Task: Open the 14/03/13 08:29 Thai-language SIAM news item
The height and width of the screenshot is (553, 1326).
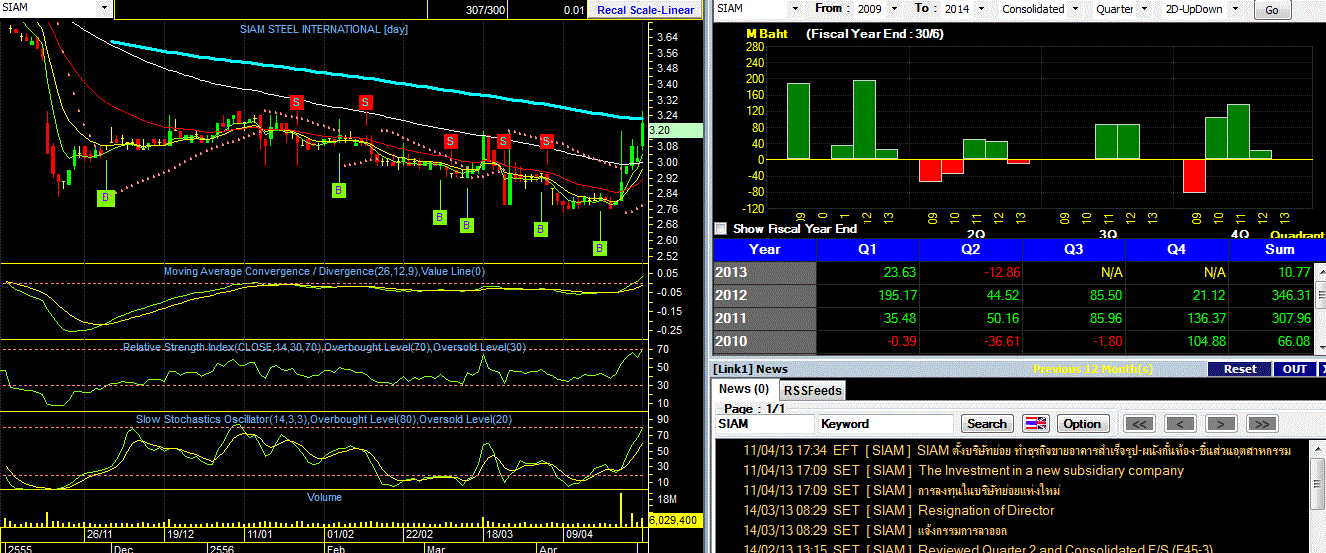Action: (x=875, y=530)
